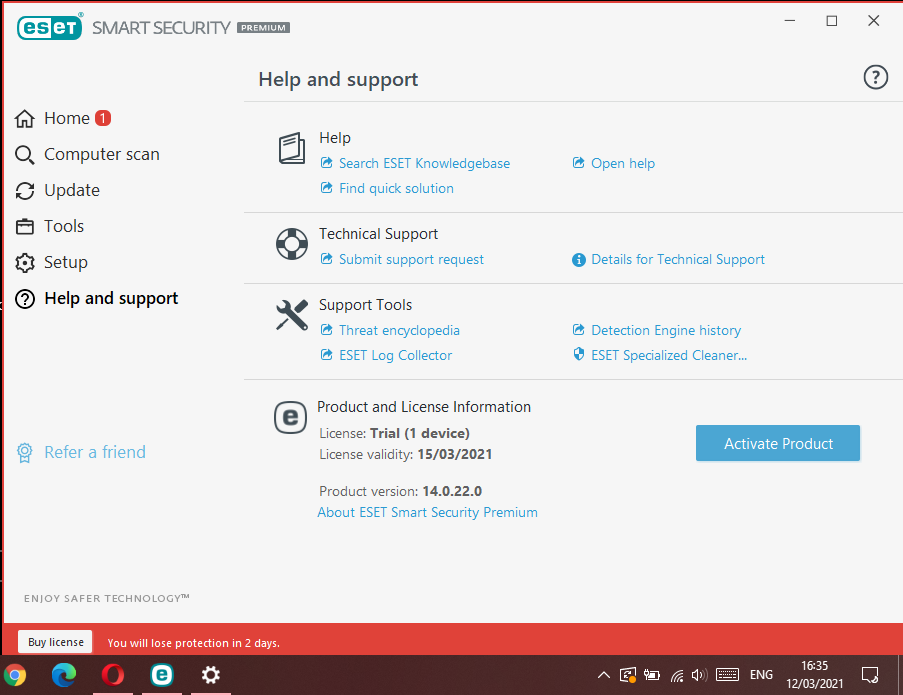The width and height of the screenshot is (903, 695).
Task: Close the ESET window
Action: pyautogui.click(x=874, y=21)
